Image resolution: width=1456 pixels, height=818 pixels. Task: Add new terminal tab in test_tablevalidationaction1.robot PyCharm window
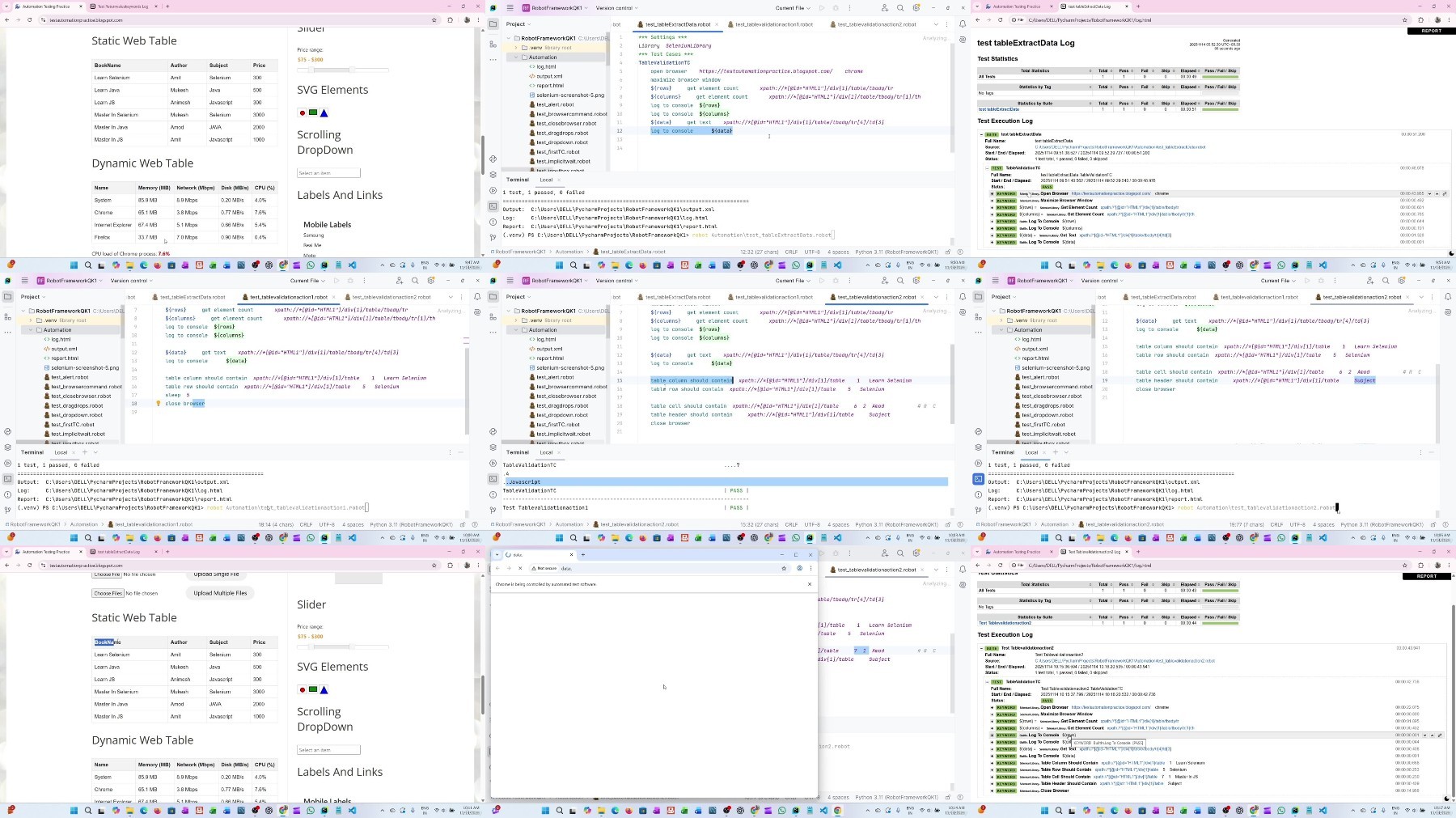click(x=85, y=452)
